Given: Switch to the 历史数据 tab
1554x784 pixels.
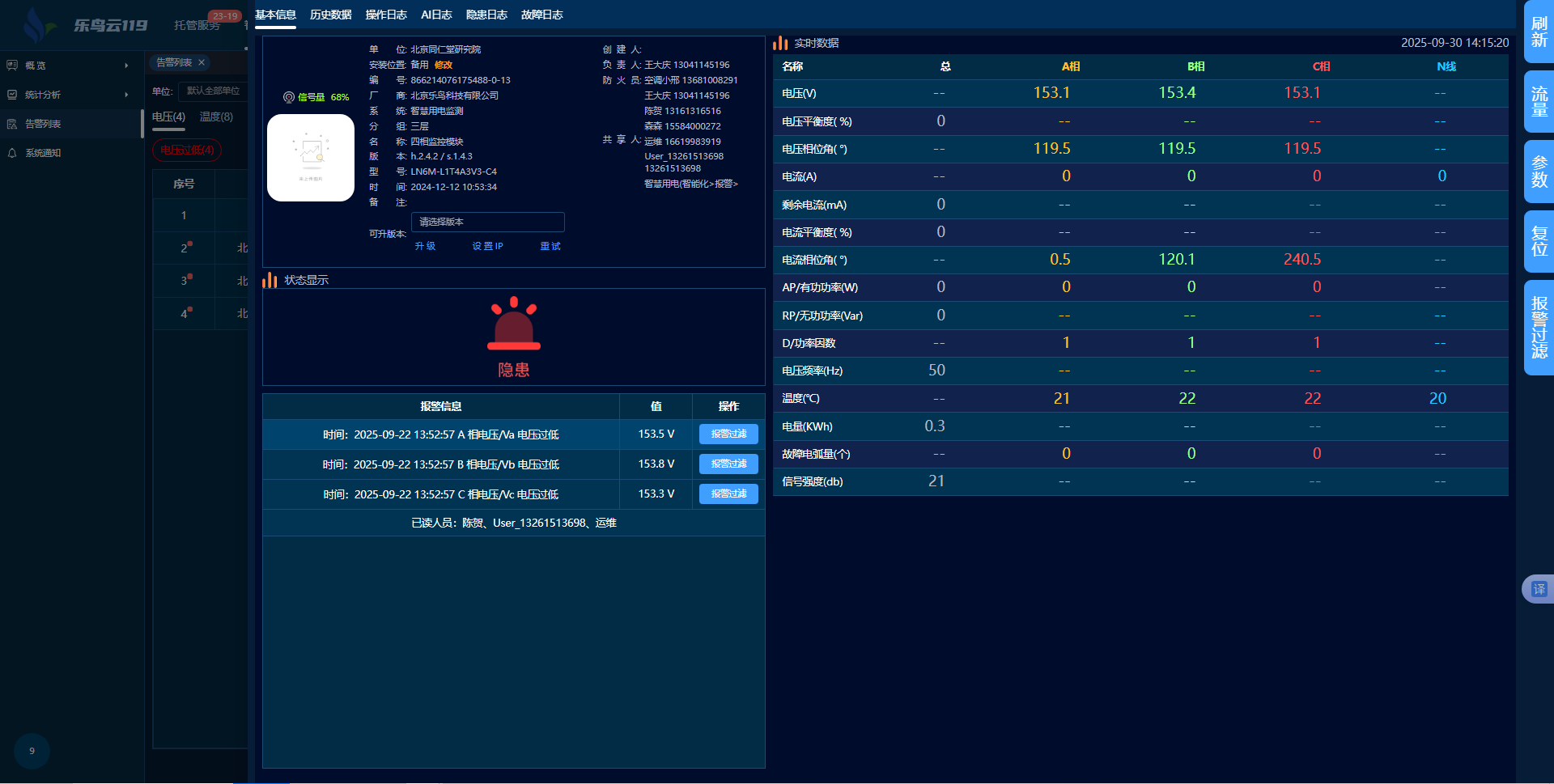Looking at the screenshot, I should coord(330,15).
